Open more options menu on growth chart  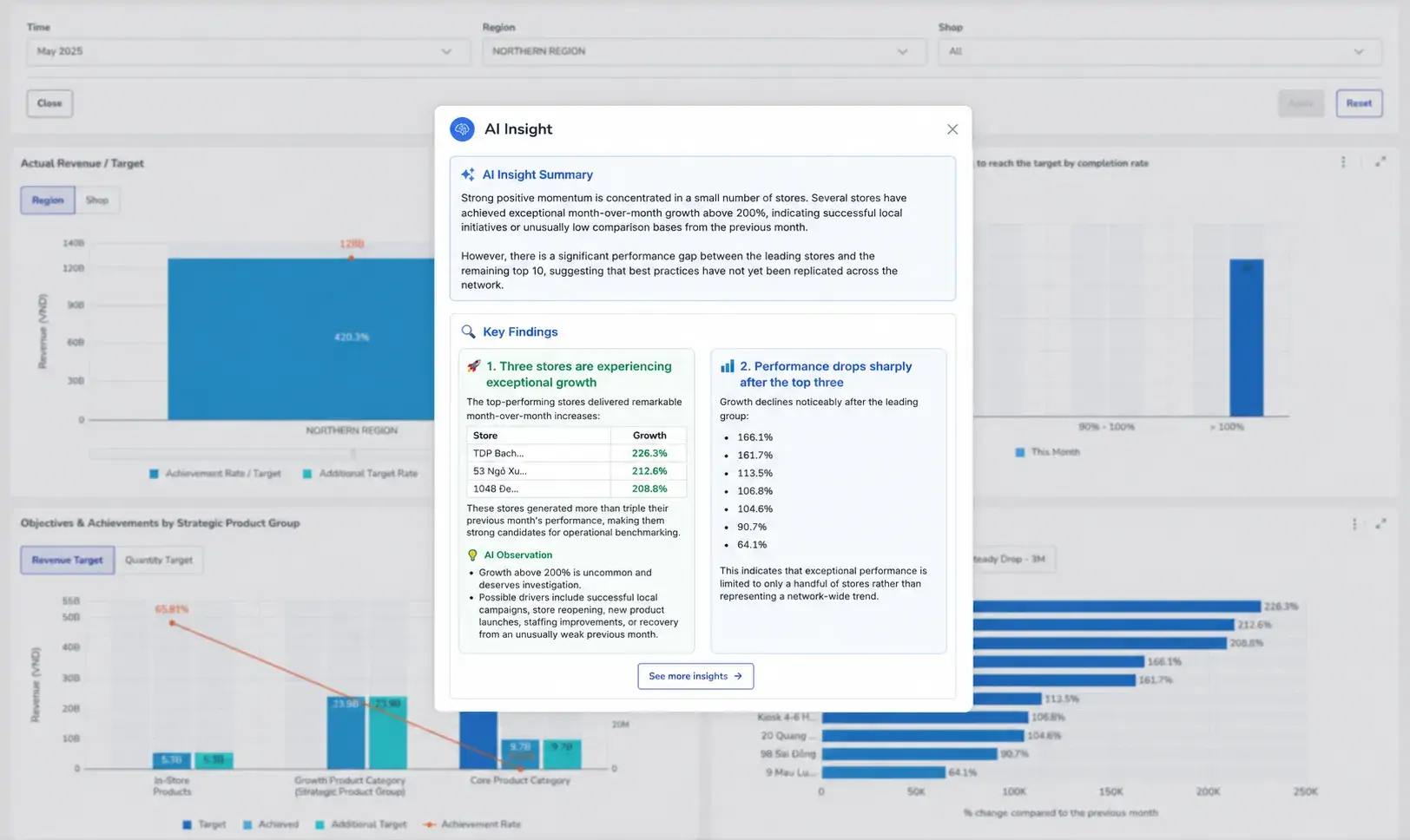click(1354, 524)
